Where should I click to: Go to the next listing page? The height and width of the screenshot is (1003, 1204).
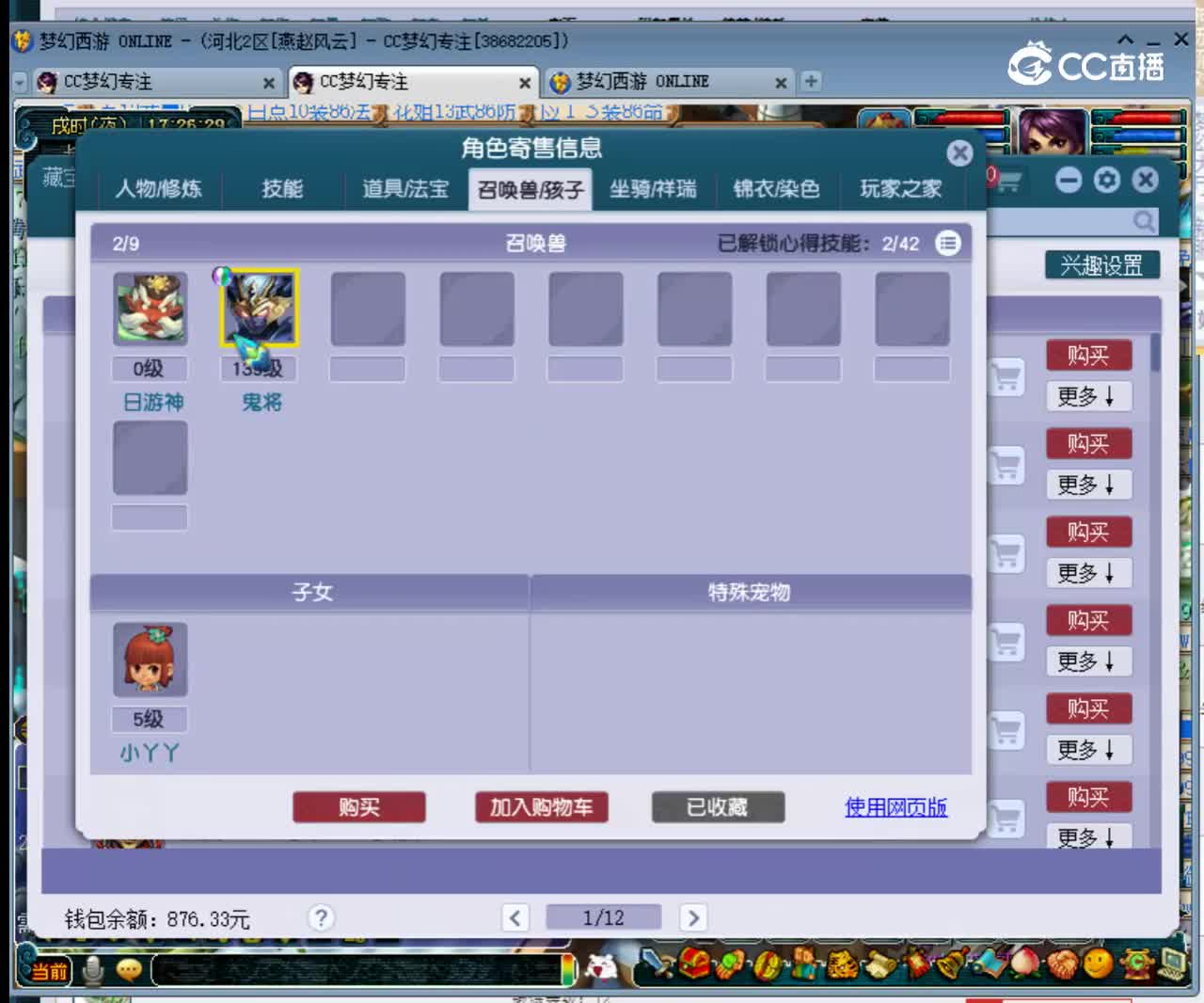(x=693, y=917)
